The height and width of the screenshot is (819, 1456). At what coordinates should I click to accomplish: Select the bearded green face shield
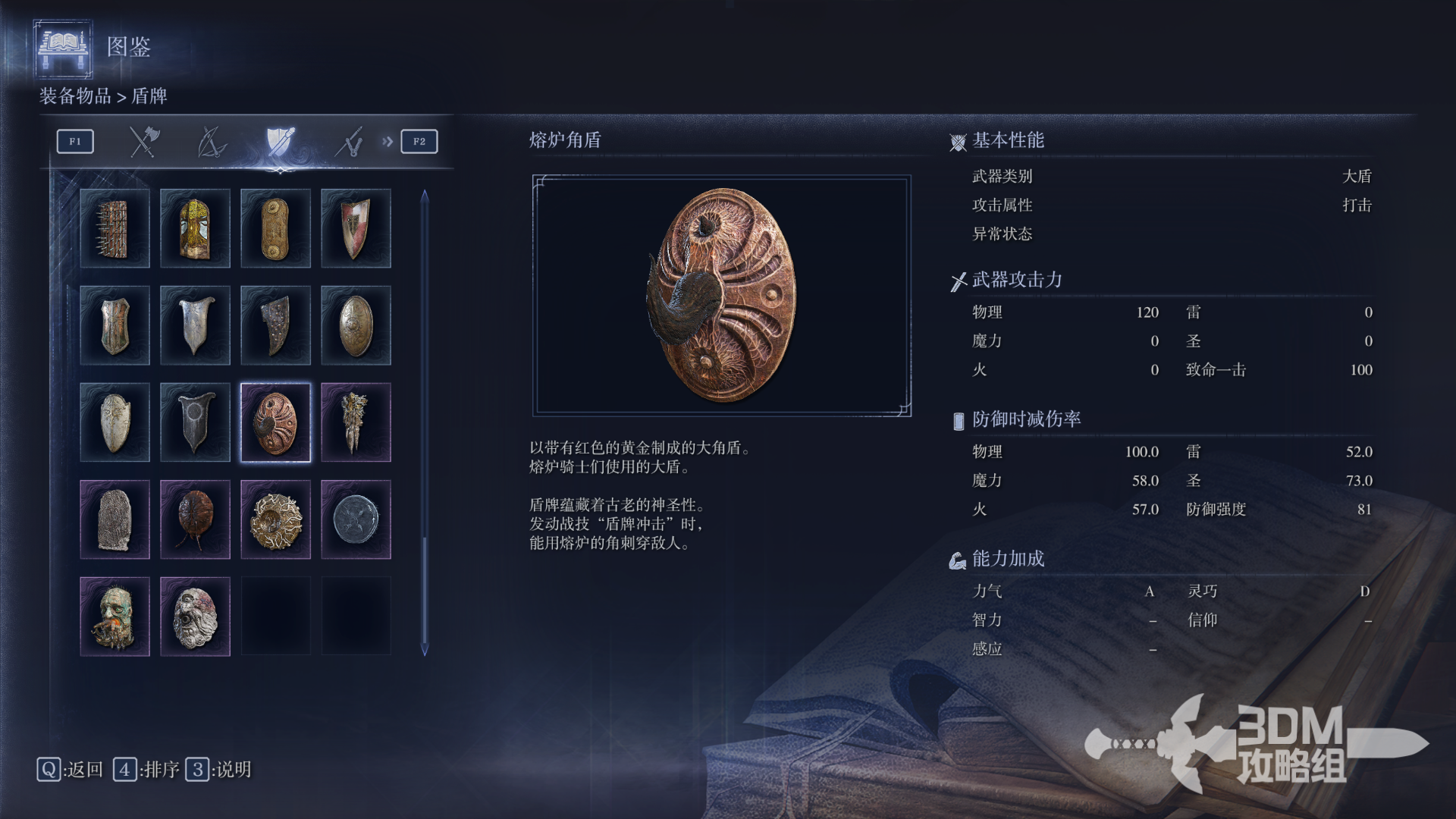115,617
